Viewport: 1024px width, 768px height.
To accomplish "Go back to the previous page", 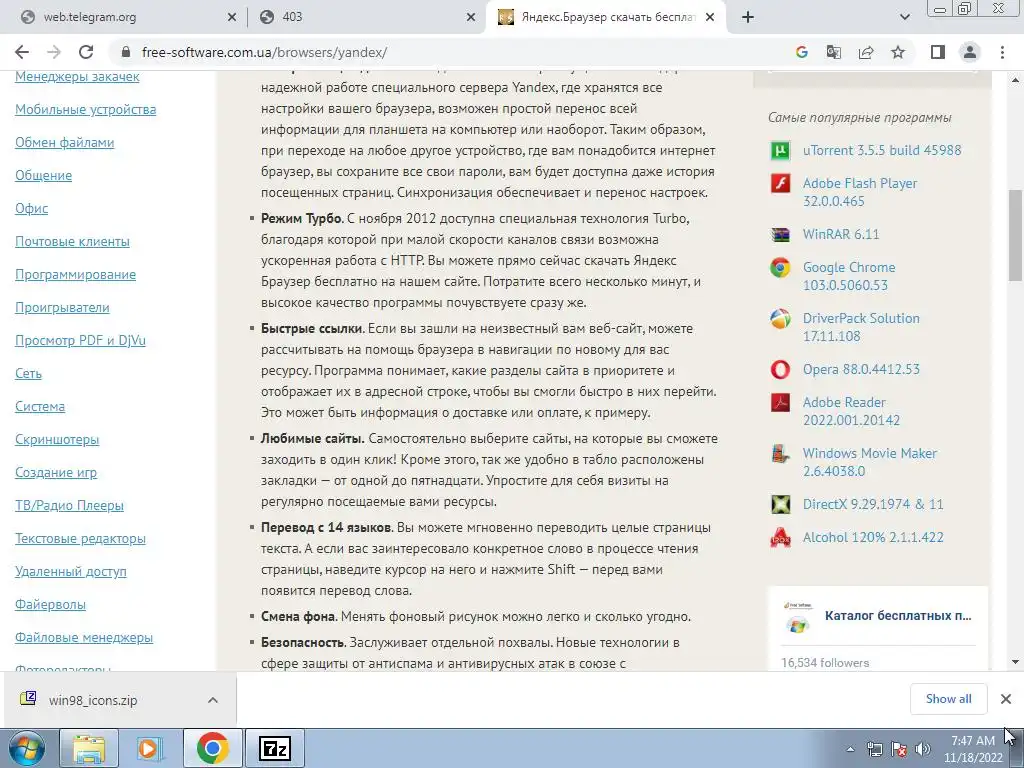I will click(x=22, y=52).
